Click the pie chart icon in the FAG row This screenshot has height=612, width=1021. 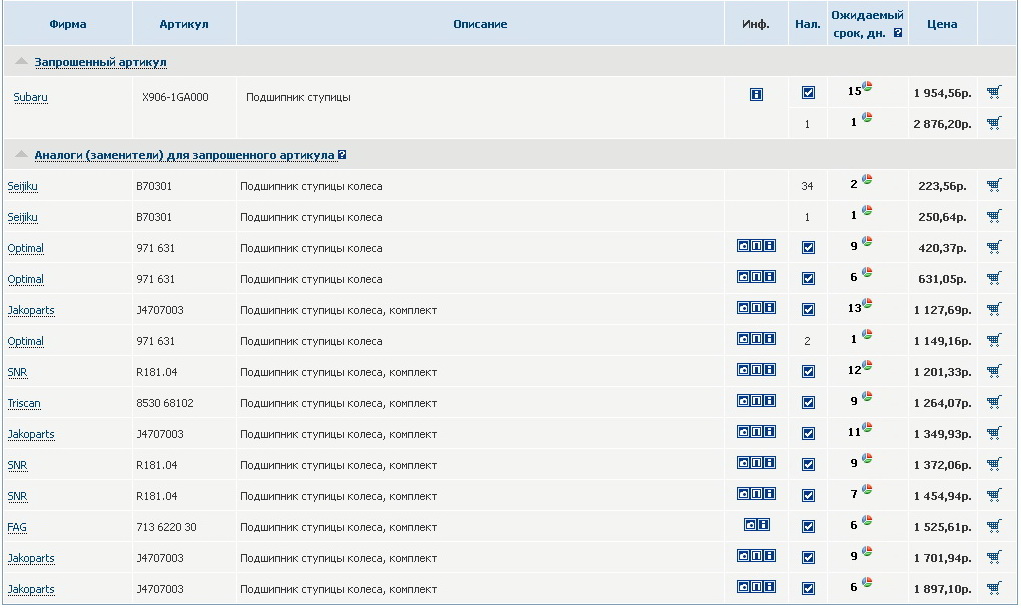(x=867, y=521)
